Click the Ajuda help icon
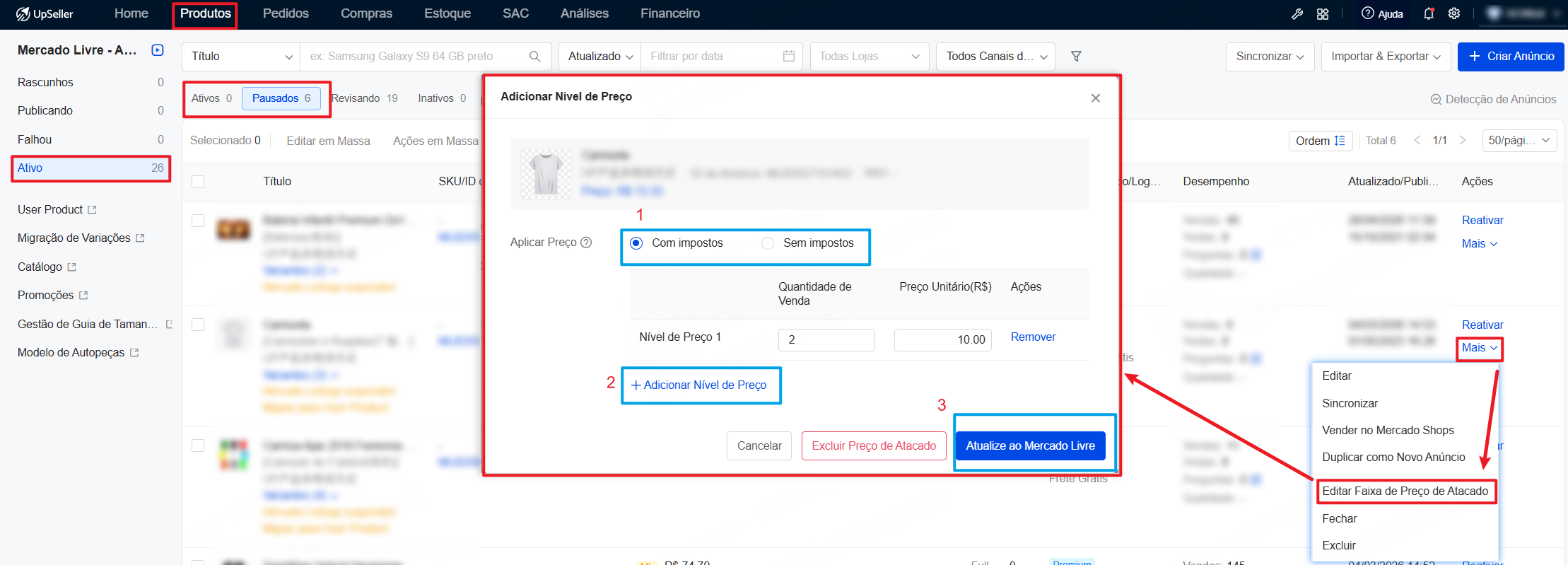 (1368, 13)
